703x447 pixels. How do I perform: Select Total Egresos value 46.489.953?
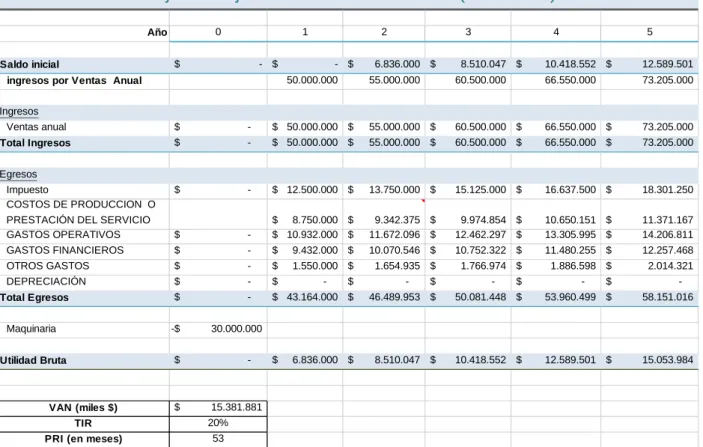(x=395, y=297)
